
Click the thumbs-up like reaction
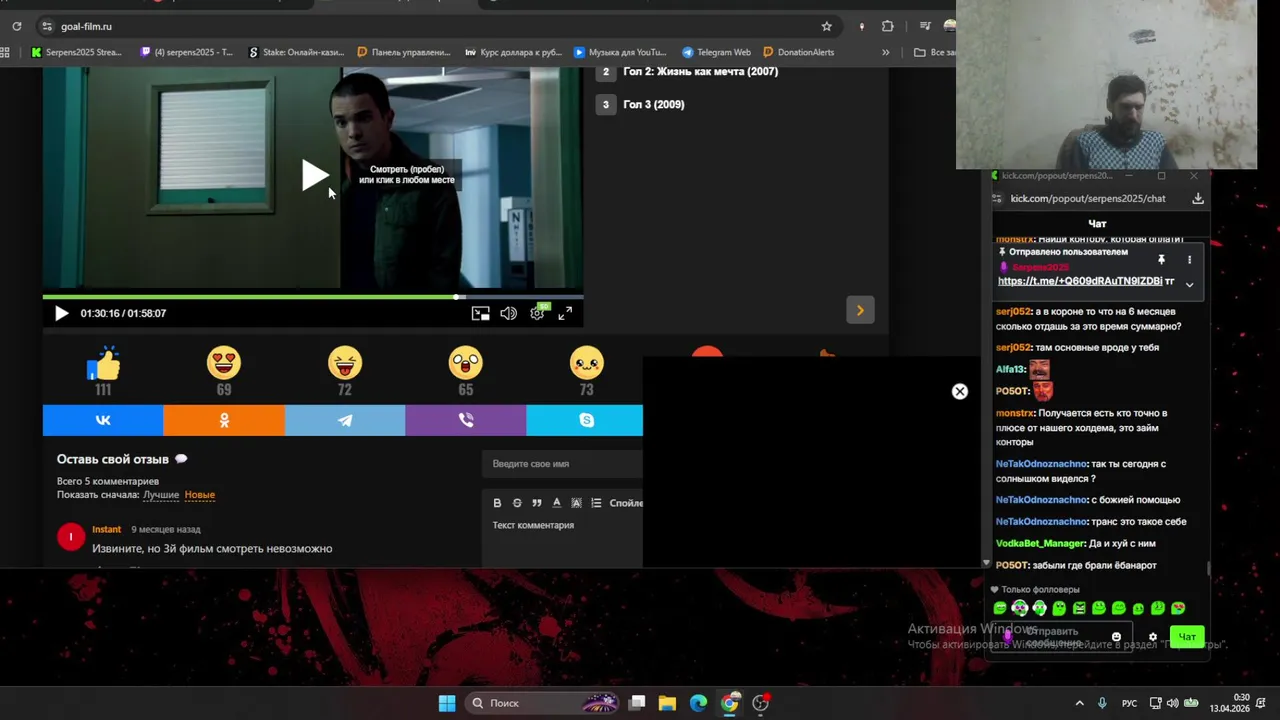(x=103, y=363)
